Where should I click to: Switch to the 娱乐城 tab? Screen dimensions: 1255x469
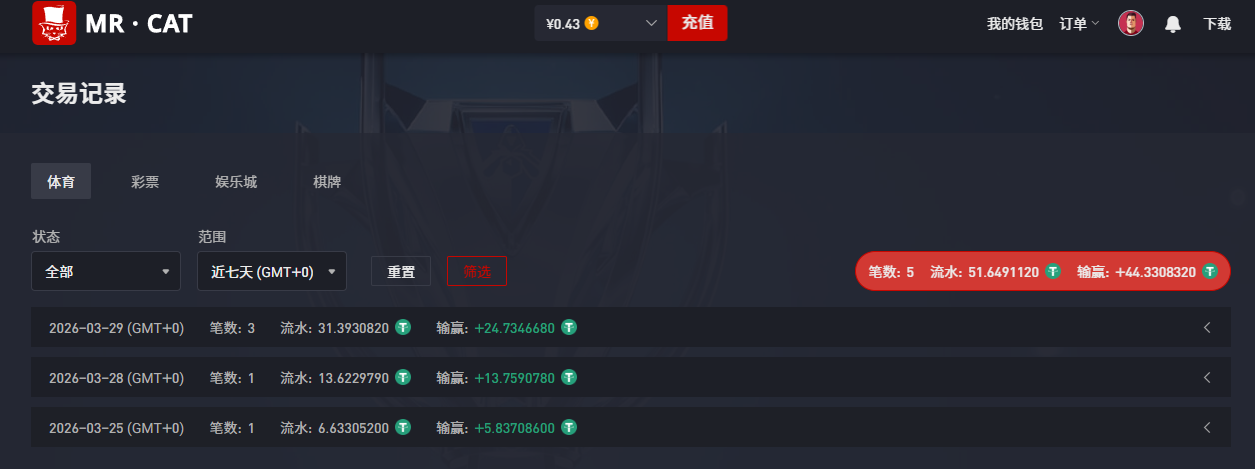pyautogui.click(x=236, y=182)
